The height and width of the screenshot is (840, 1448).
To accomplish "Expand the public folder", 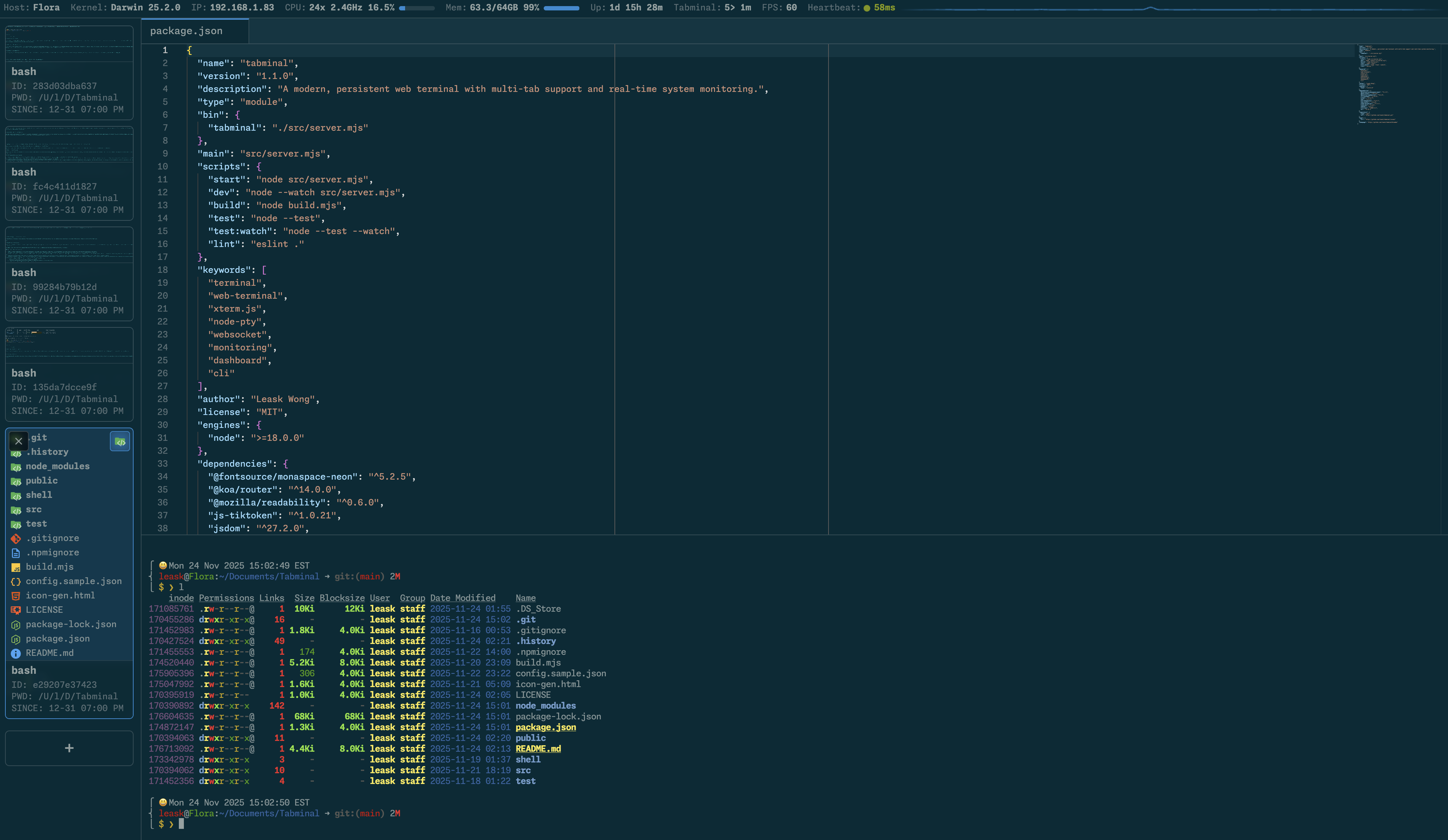I will tap(41, 480).
